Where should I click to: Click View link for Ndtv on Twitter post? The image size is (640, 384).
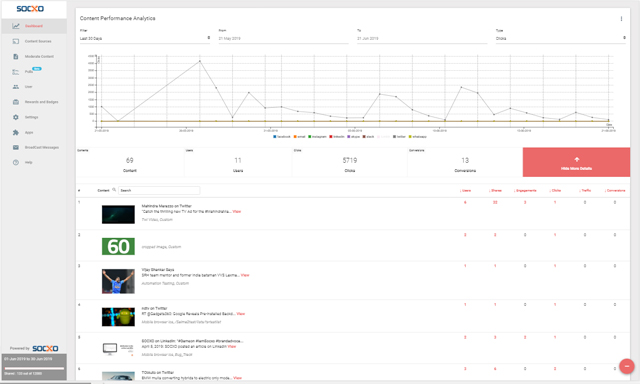click(x=241, y=314)
